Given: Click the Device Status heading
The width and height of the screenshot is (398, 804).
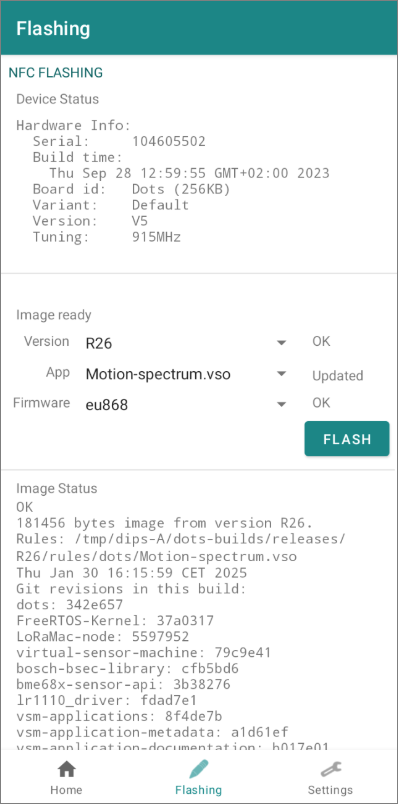Looking at the screenshot, I should 57,99.
